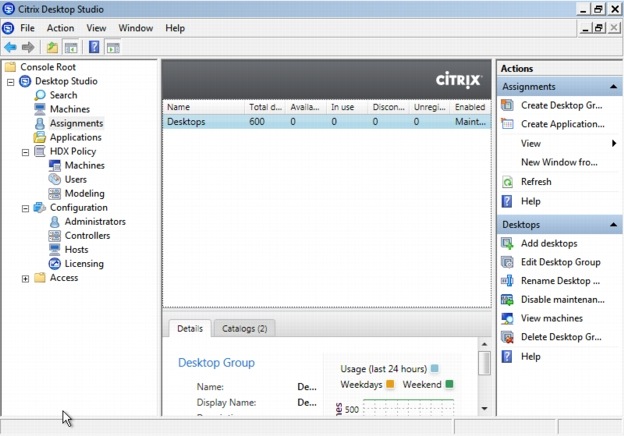The width and height of the screenshot is (624, 436).
Task: Click the Up one level folder icon
Action: (52, 48)
